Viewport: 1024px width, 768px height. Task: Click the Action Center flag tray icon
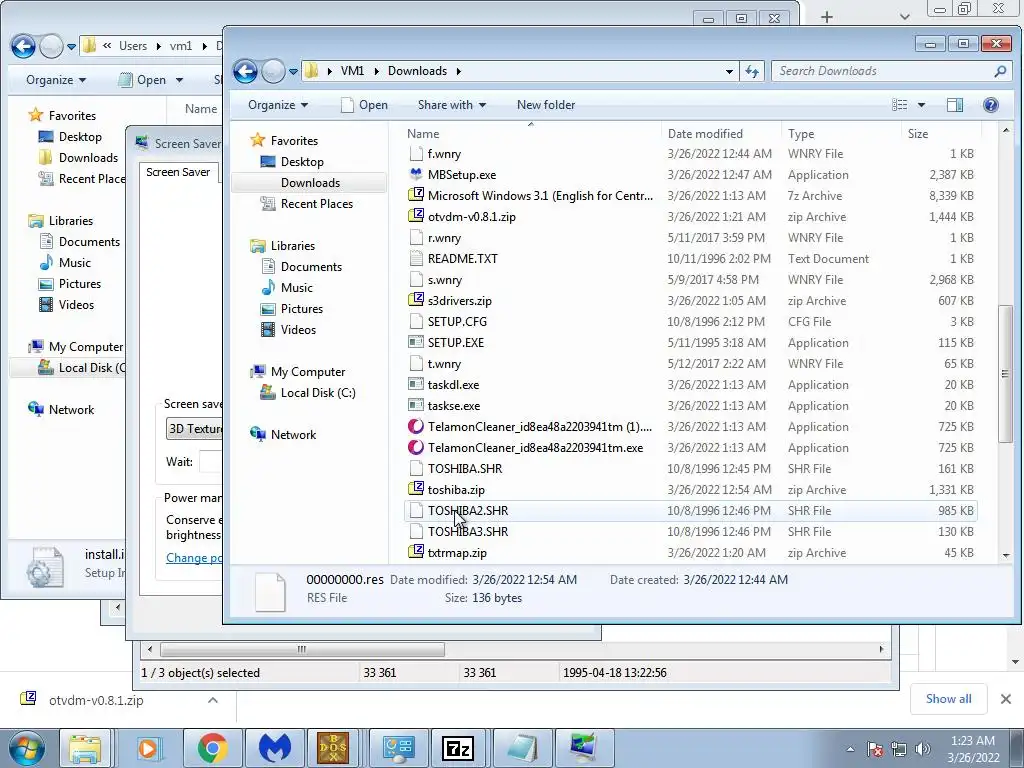pyautogui.click(x=875, y=749)
